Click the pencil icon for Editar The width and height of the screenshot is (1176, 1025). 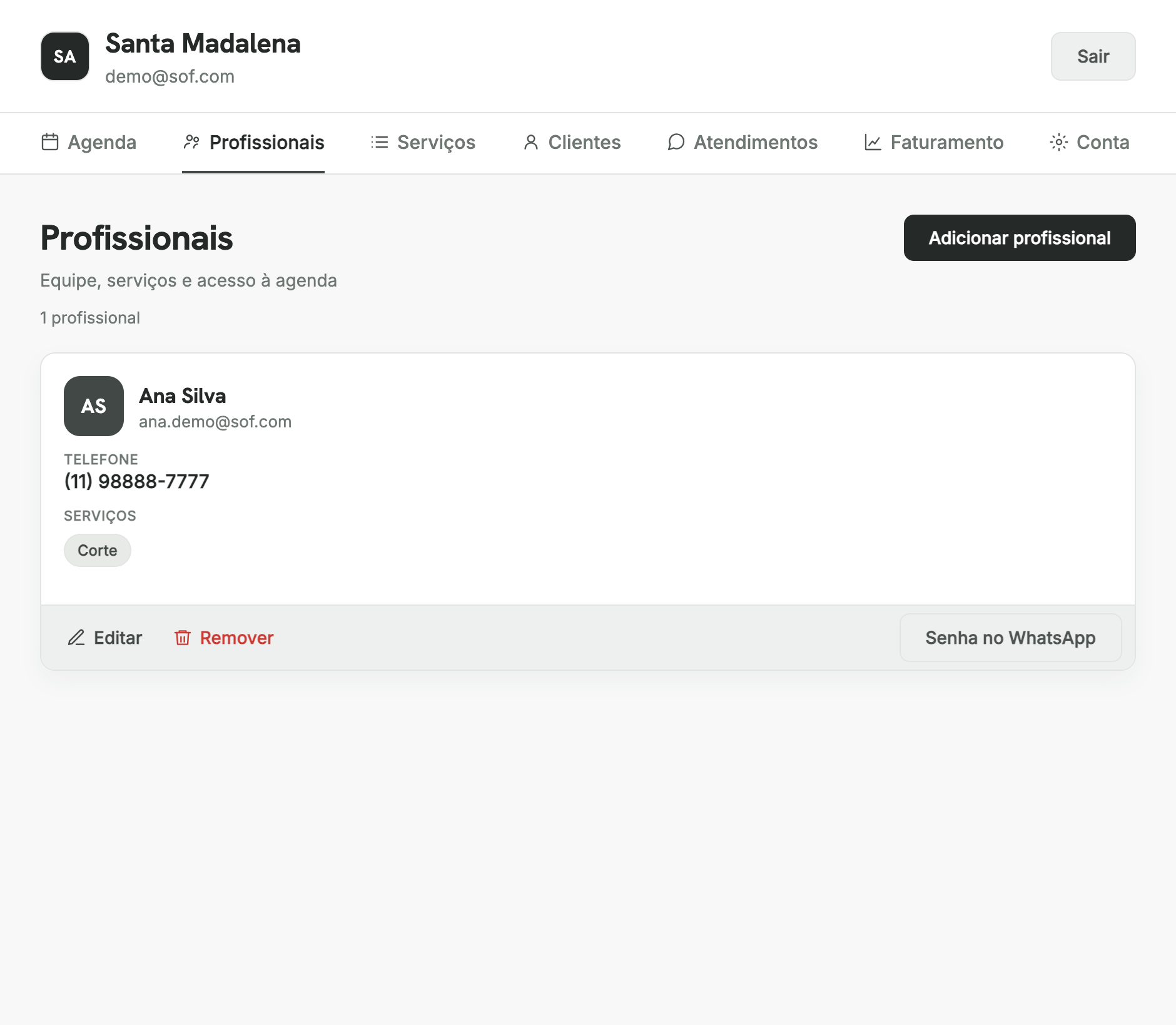click(76, 638)
